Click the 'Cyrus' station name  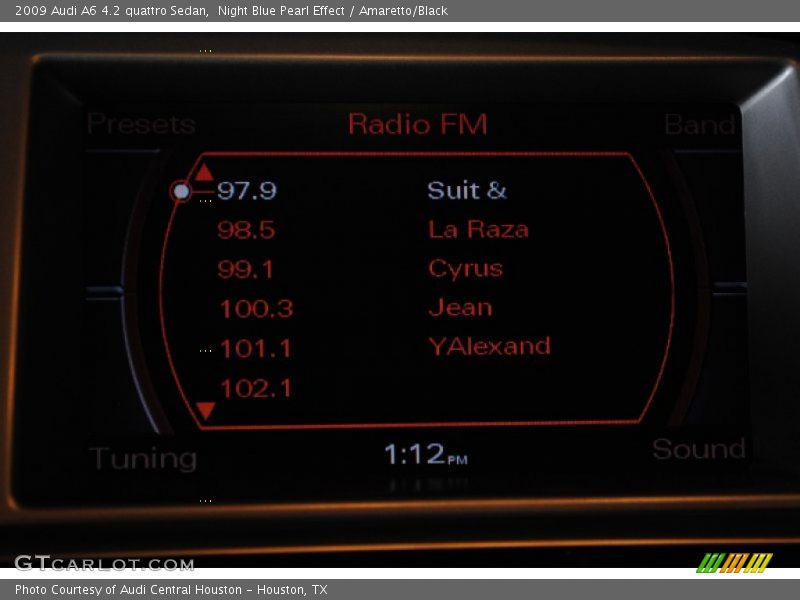[465, 269]
